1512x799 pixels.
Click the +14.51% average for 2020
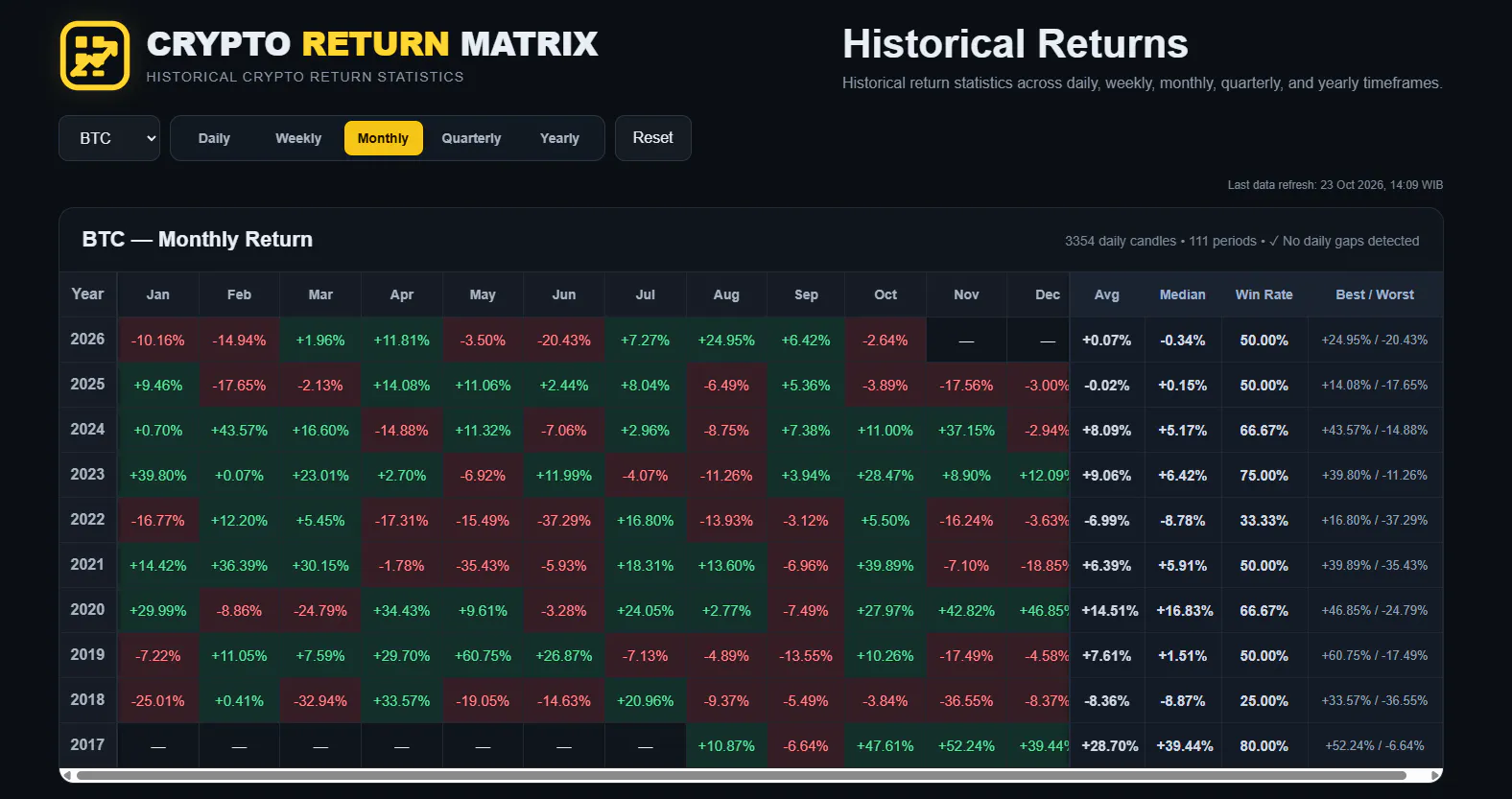[1109, 611]
